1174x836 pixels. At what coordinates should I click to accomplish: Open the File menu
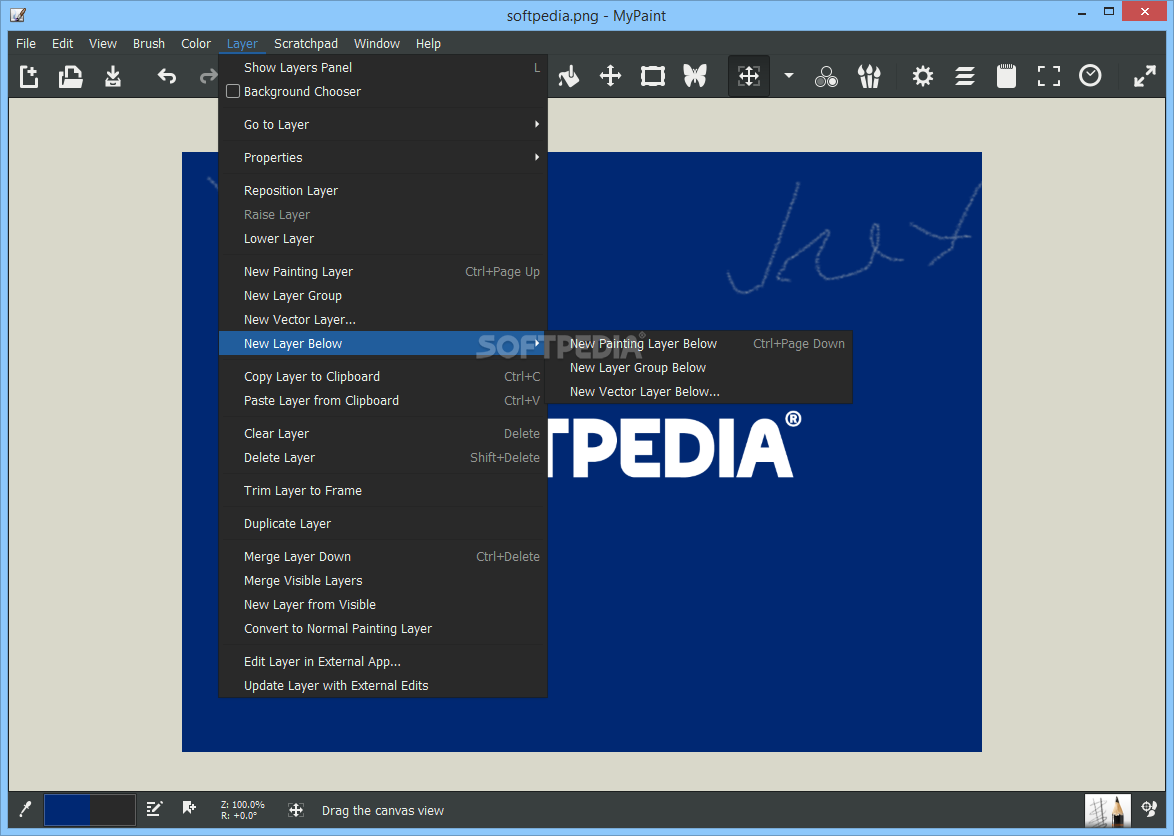(x=25, y=43)
